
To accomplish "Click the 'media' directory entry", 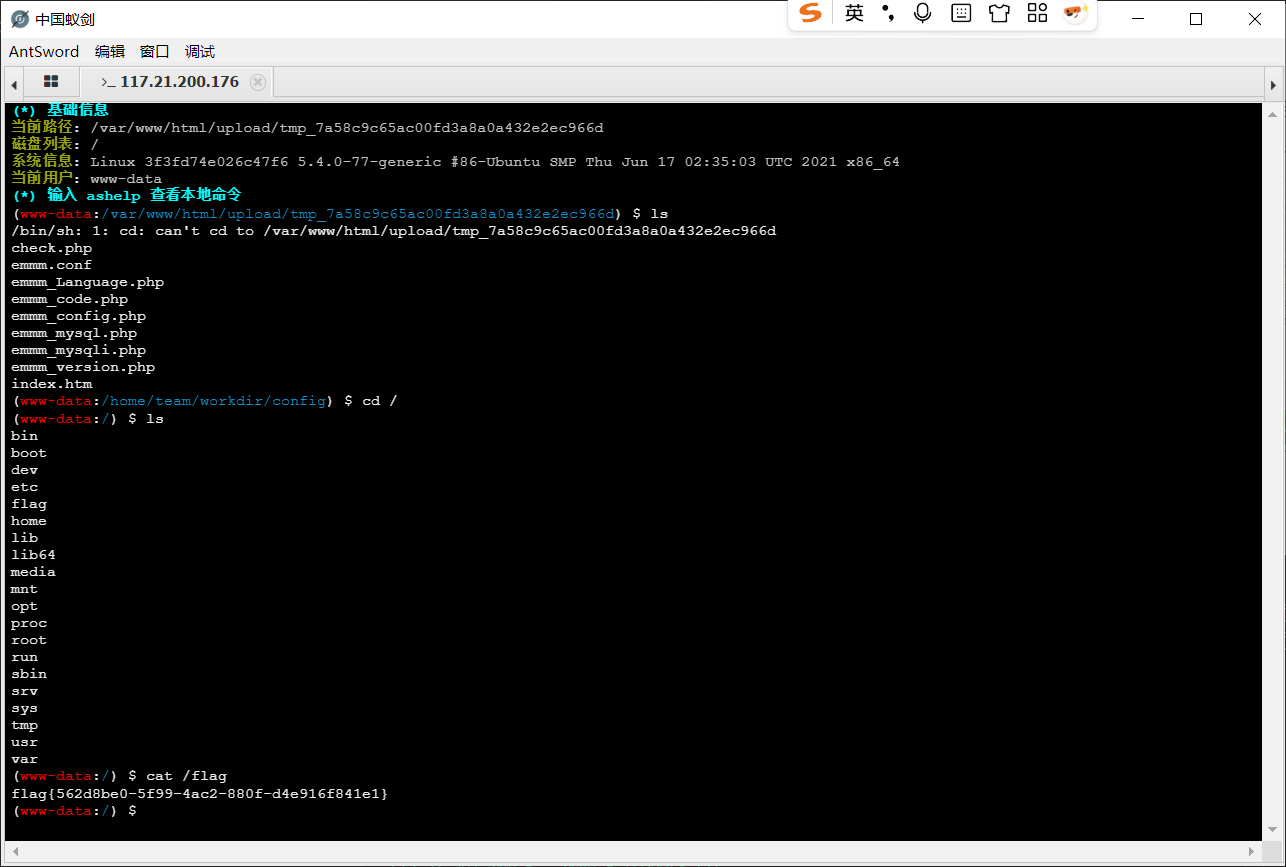I will click(33, 572).
